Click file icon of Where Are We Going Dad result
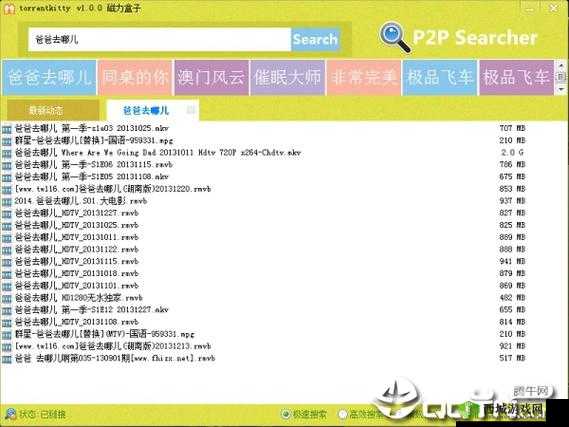The height and width of the screenshot is (427, 569). (7, 153)
